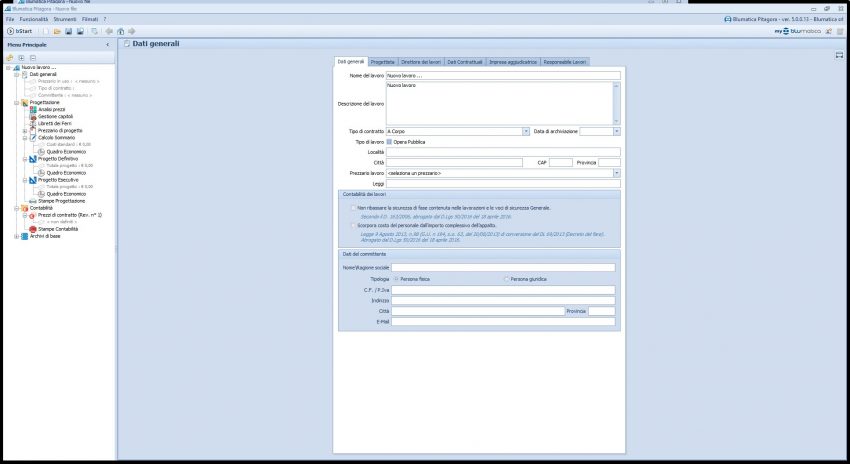Open the File menu

click(x=10, y=20)
